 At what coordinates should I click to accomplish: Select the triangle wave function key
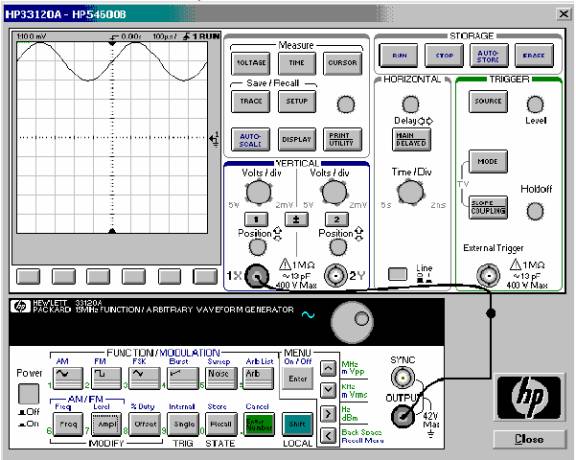pos(145,378)
